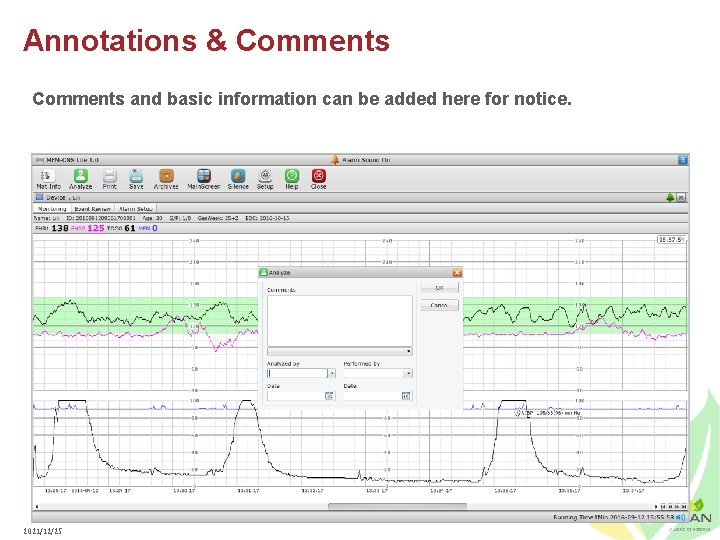Close the Analyze dialog with orange X
Viewport: 720px width, 540px height.
point(457,273)
